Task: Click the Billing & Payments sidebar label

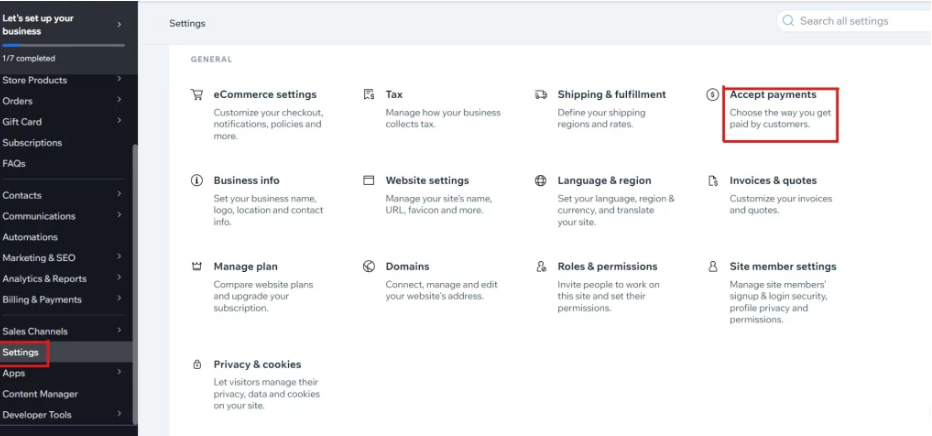Action: [x=42, y=299]
